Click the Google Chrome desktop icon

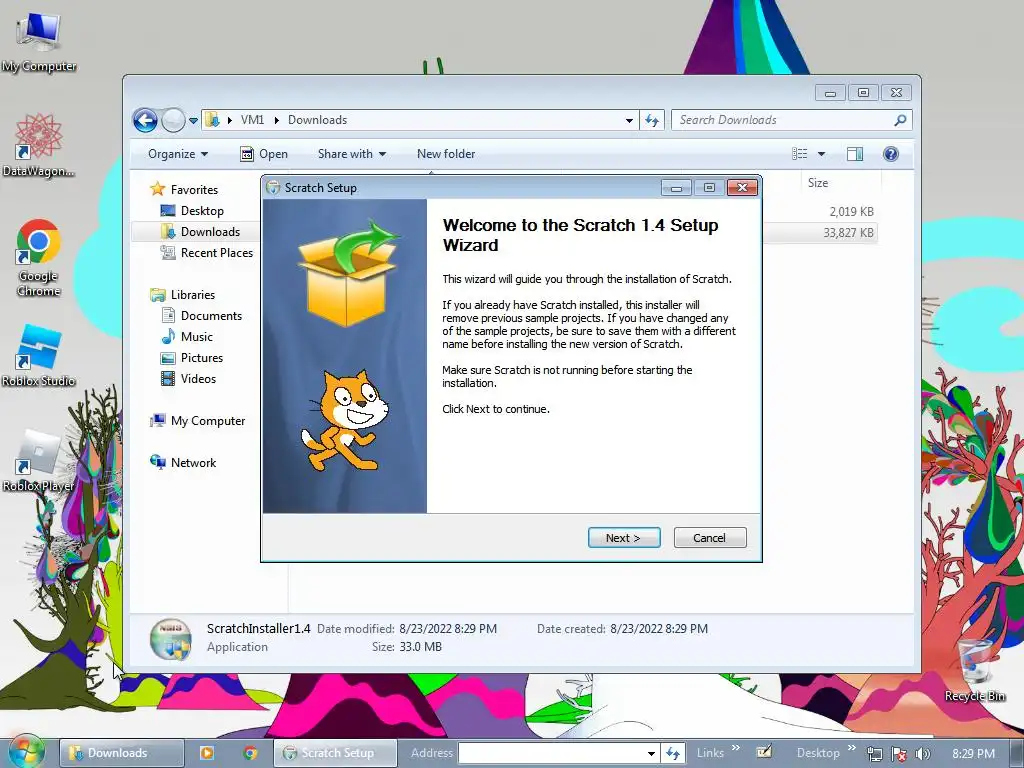tap(39, 259)
